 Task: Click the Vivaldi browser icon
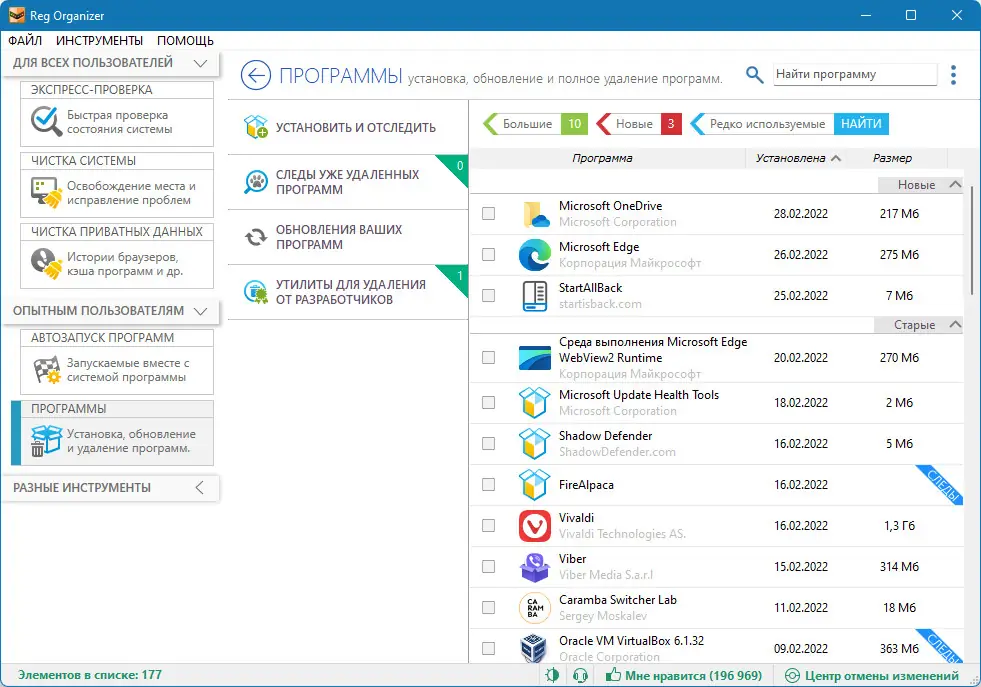click(535, 526)
